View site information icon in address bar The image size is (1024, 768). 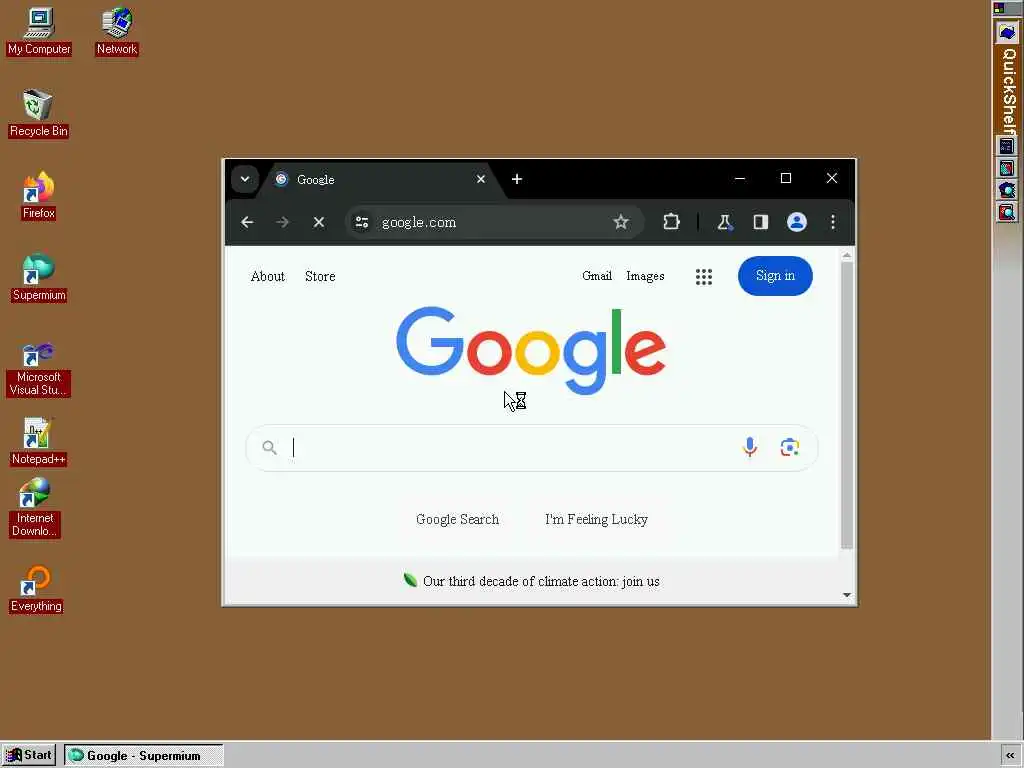pyautogui.click(x=362, y=222)
